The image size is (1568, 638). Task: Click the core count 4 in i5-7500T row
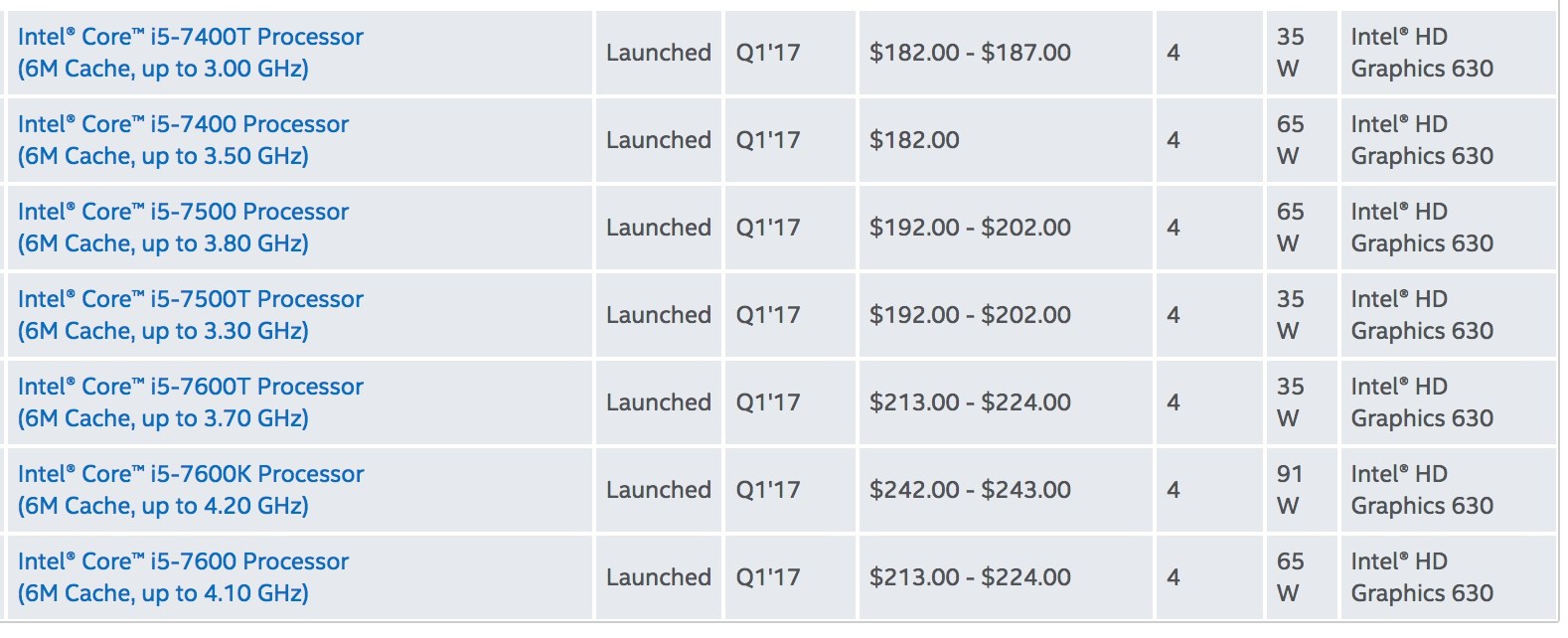point(1174,315)
